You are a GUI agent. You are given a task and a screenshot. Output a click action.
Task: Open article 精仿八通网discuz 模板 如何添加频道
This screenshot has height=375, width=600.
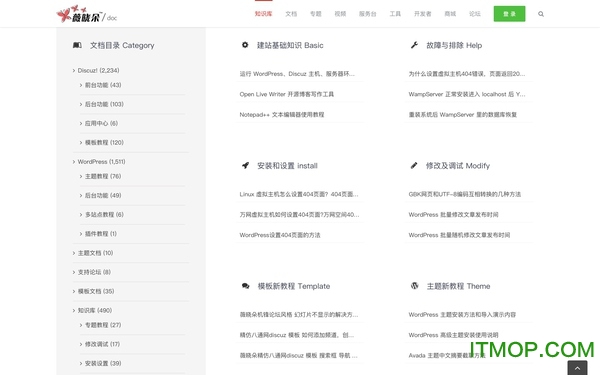point(297,335)
